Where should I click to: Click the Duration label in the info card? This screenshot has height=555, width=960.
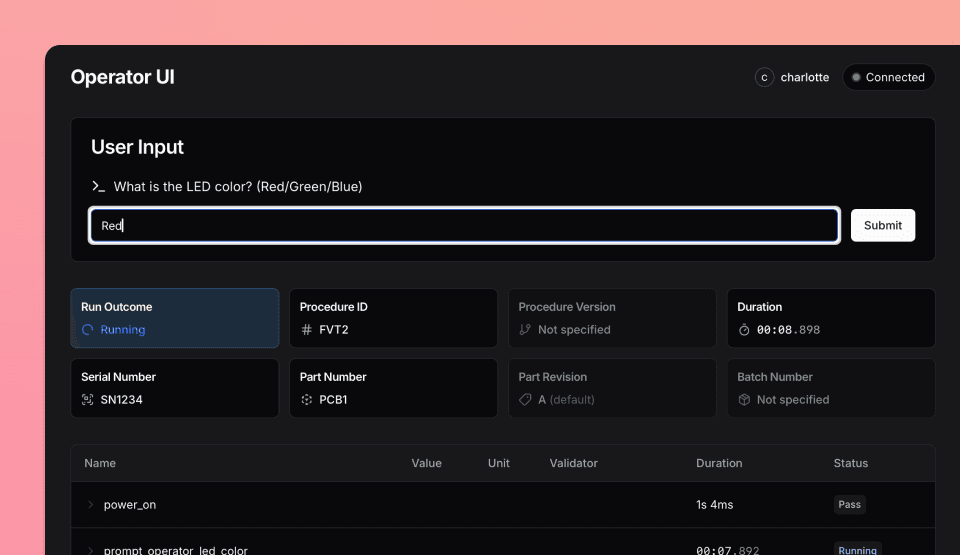759,307
